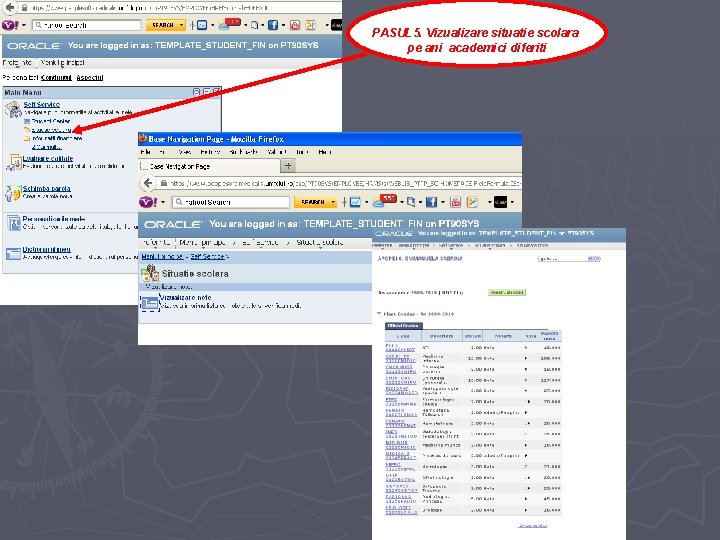Open the SEARCH button dropdown arrow in the Firefox window
Viewport: 720px width, 540px height.
[333, 202]
